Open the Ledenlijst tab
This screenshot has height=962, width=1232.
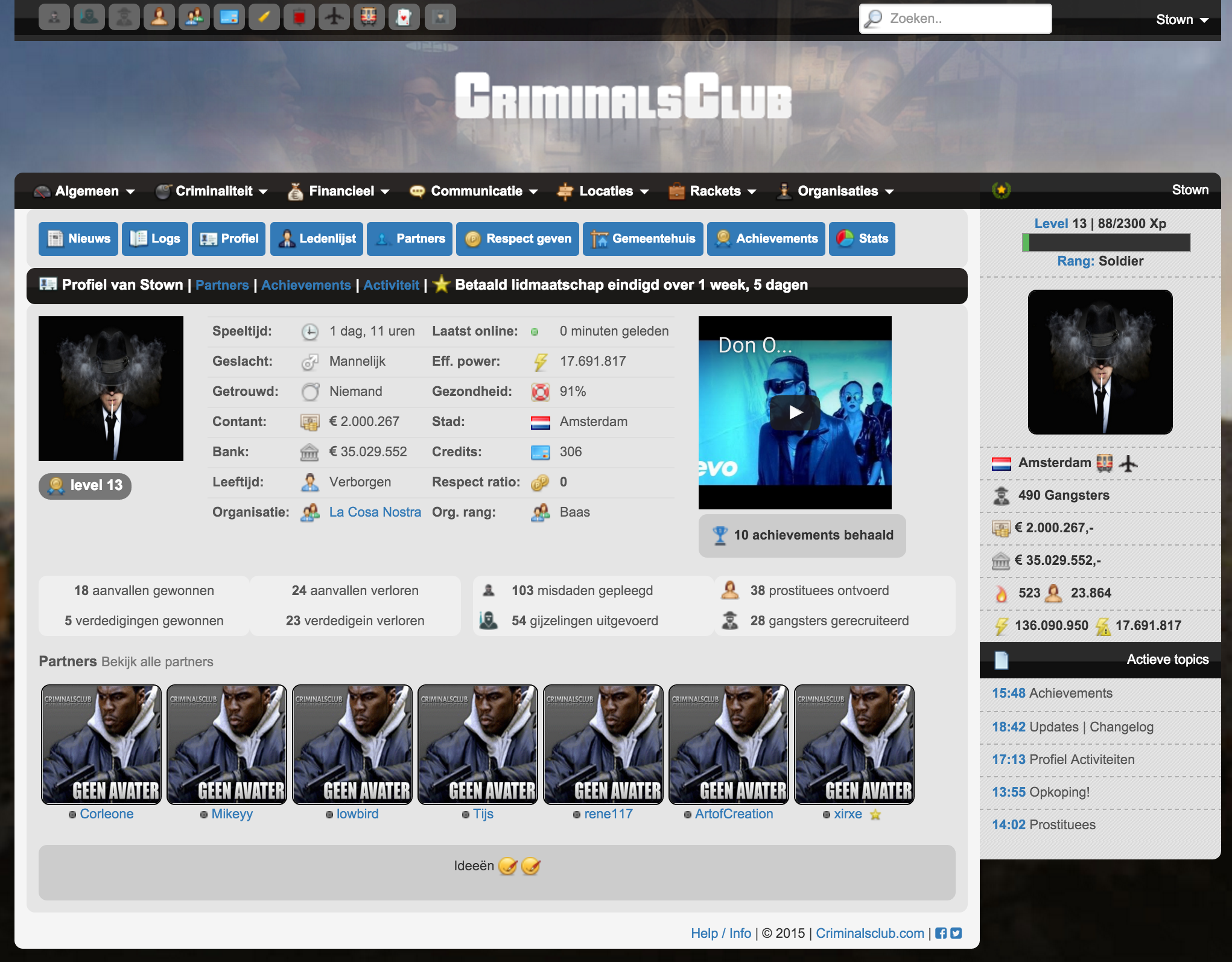pos(317,239)
